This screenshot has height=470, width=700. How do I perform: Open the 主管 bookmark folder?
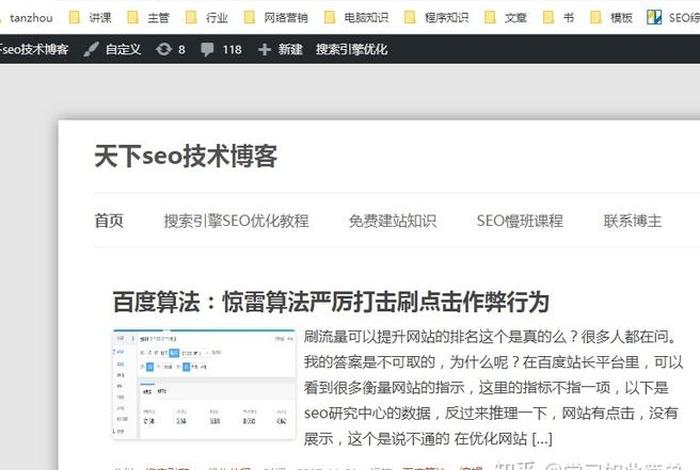click(x=148, y=18)
